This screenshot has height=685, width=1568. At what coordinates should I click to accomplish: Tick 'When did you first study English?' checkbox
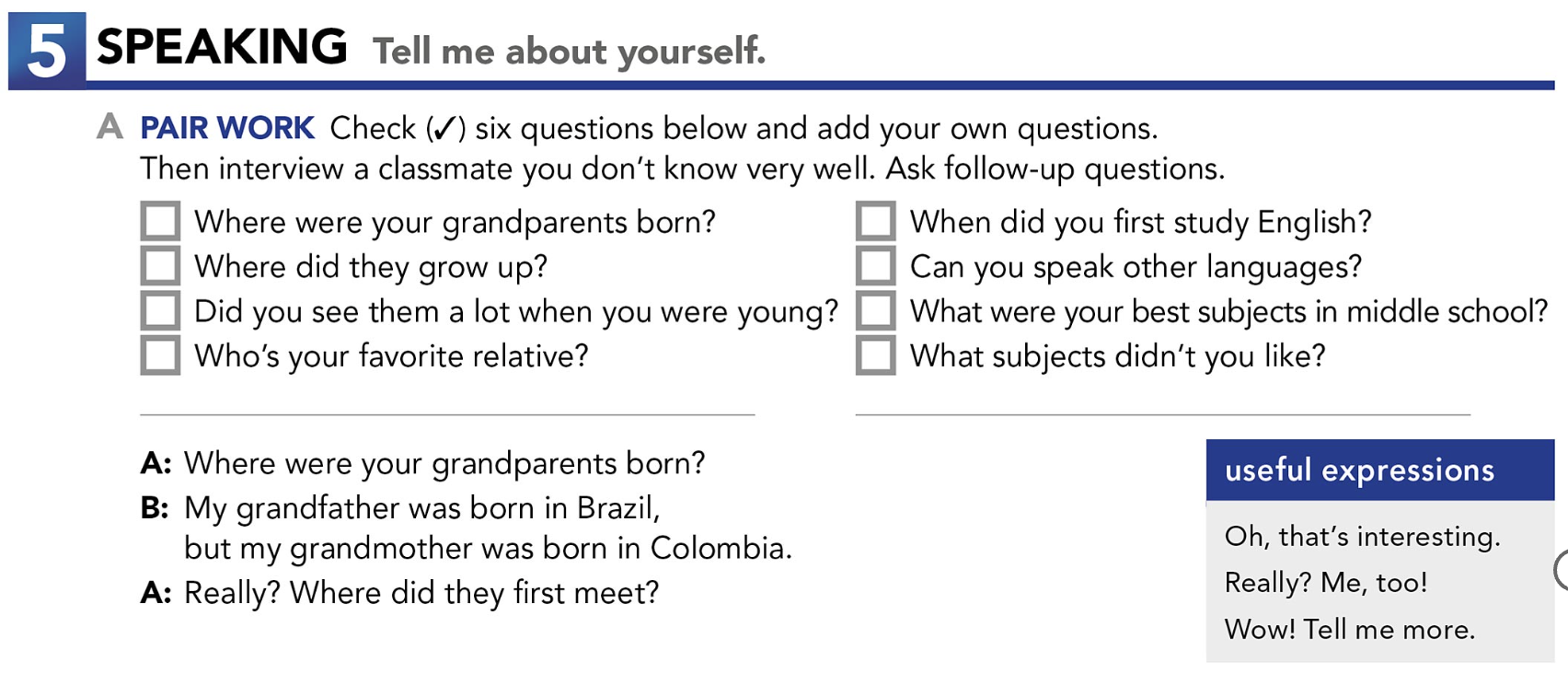875,221
